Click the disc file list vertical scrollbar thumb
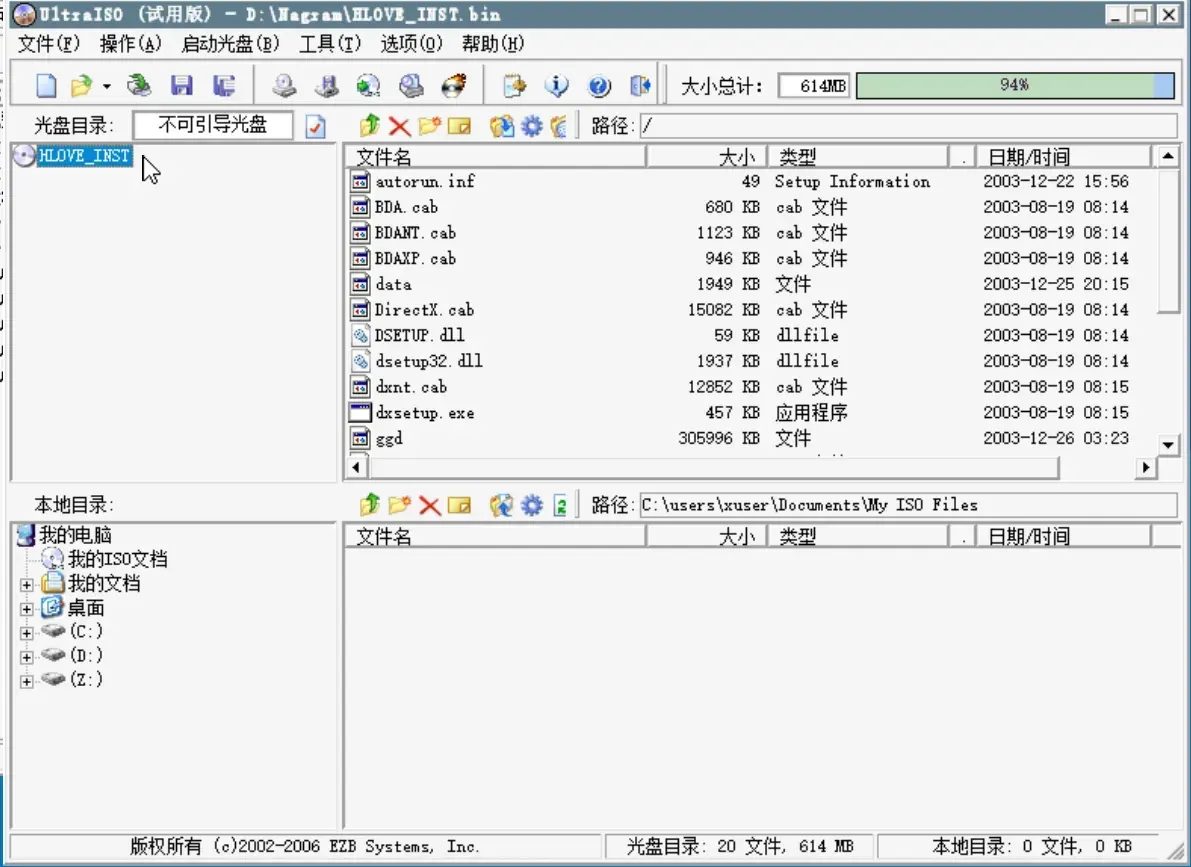This screenshot has width=1191, height=867. pyautogui.click(x=1167, y=241)
